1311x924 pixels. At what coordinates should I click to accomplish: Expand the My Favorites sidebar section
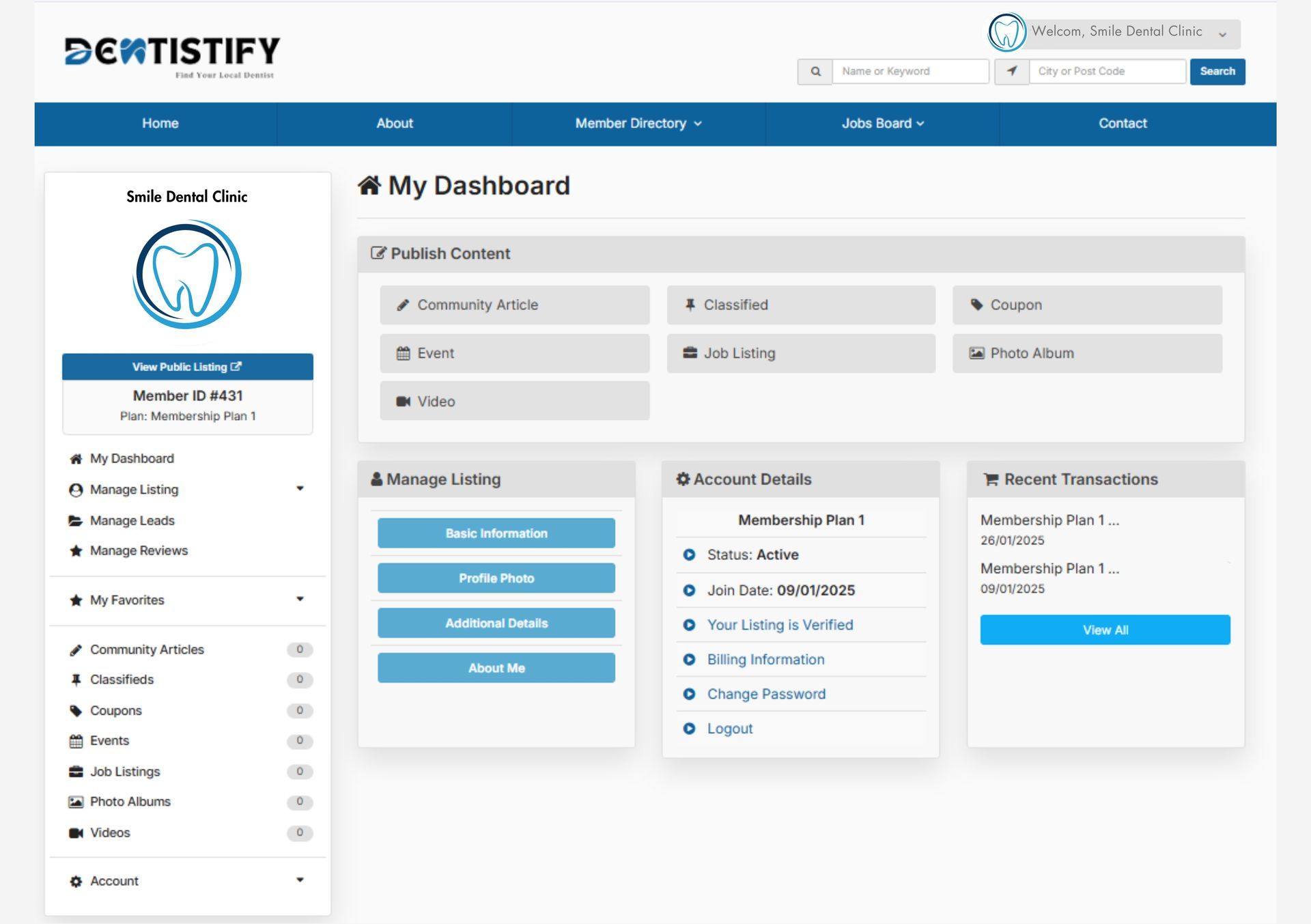[299, 600]
